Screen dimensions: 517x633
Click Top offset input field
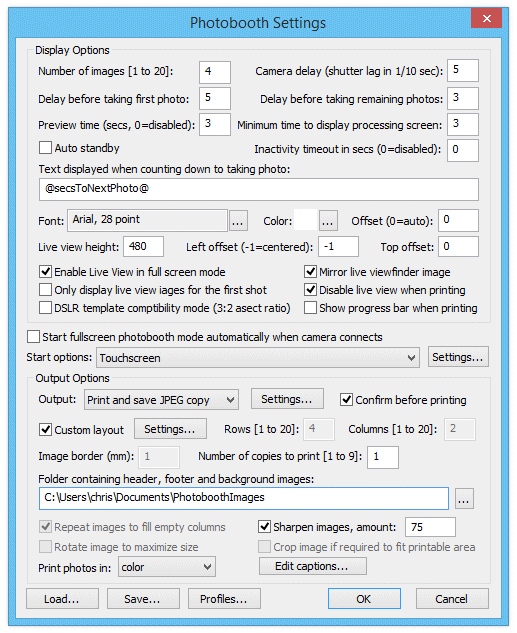[x=458, y=247]
